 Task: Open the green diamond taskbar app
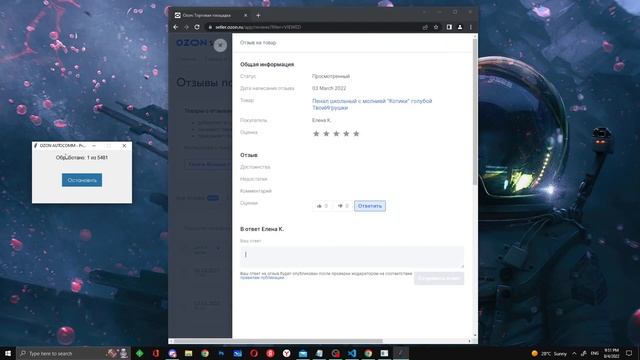tap(140, 353)
